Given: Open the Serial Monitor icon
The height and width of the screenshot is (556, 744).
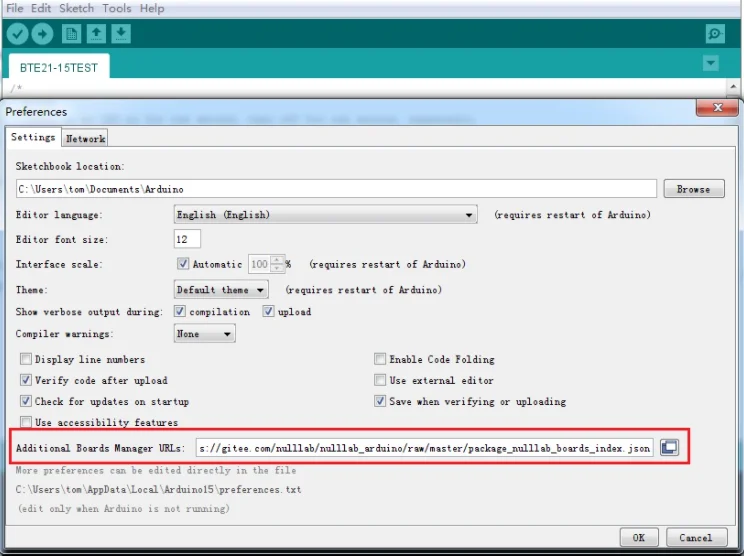Looking at the screenshot, I should coord(715,34).
